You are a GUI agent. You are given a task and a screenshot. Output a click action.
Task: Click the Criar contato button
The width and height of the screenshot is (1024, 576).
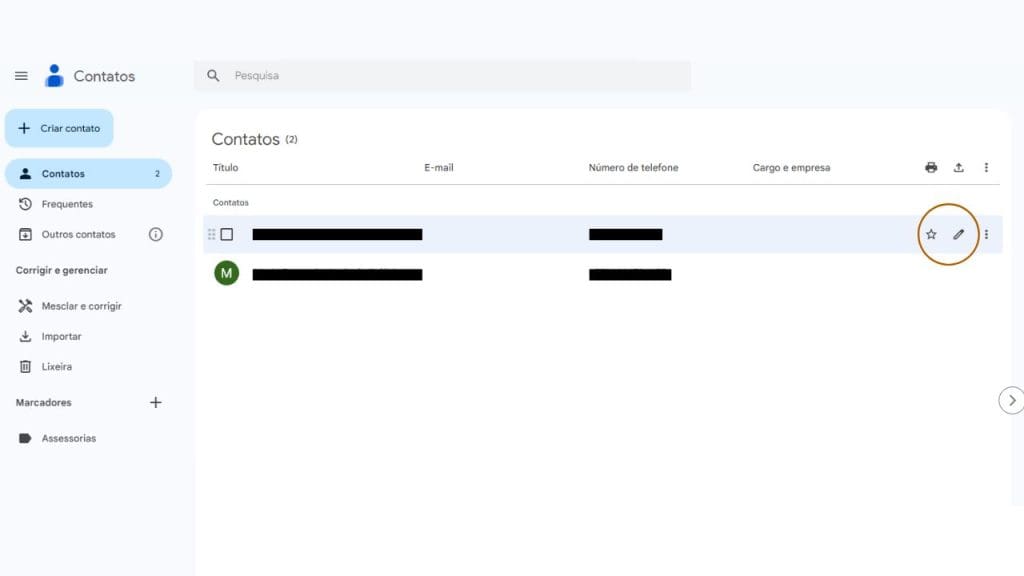59,128
